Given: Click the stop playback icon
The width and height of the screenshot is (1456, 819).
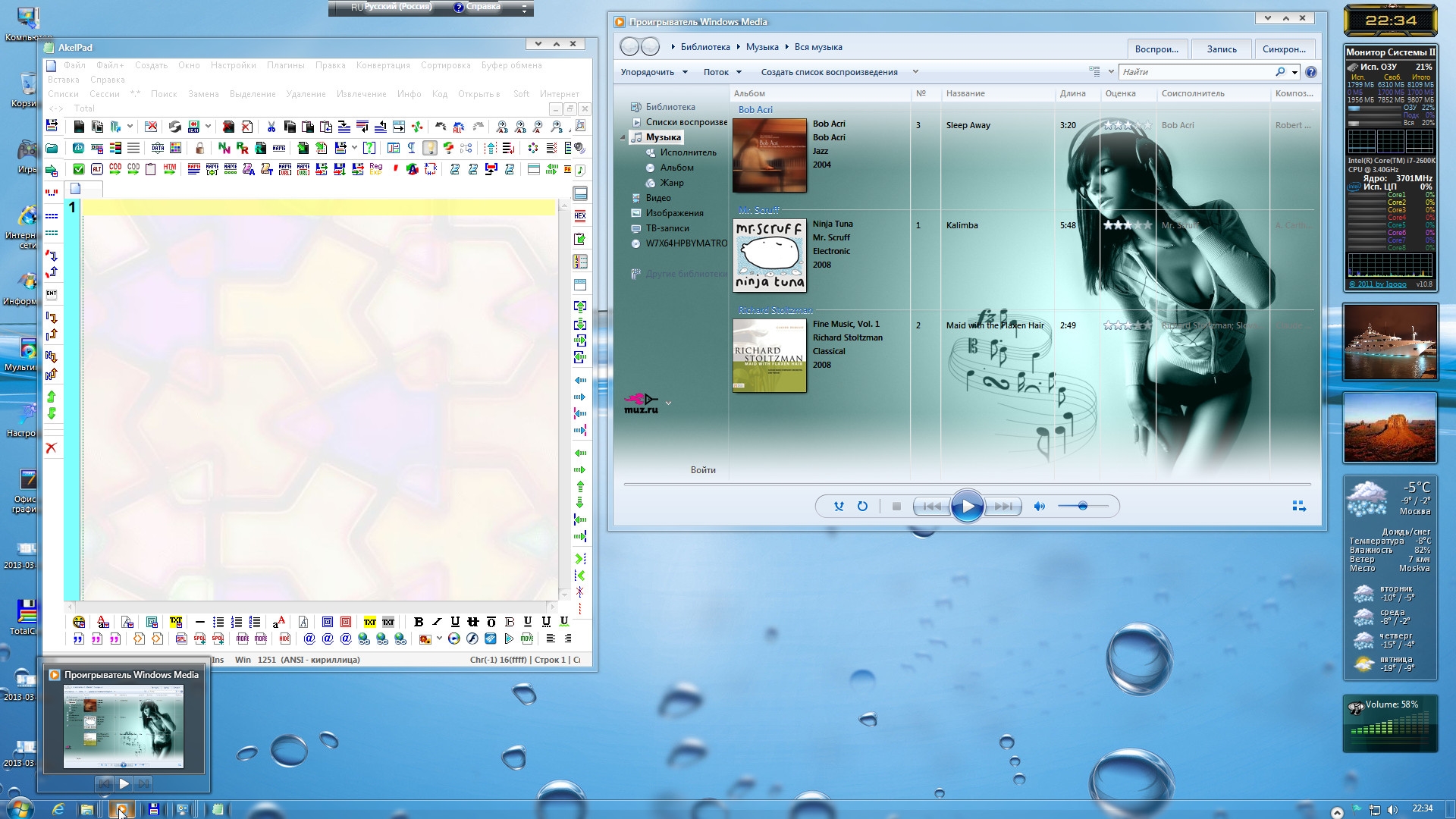Looking at the screenshot, I should point(896,506).
